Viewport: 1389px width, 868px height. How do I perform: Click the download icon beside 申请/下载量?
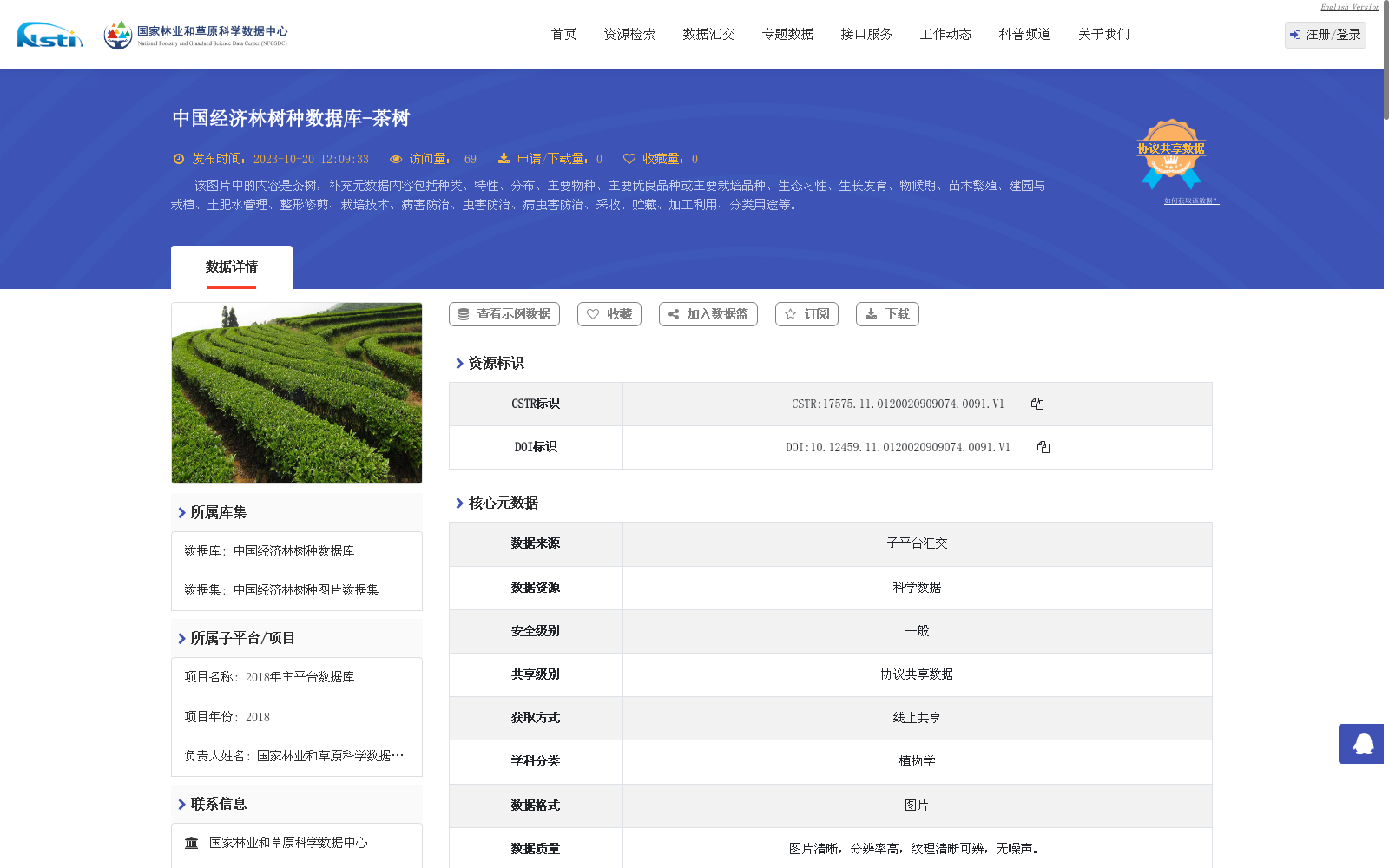point(504,159)
